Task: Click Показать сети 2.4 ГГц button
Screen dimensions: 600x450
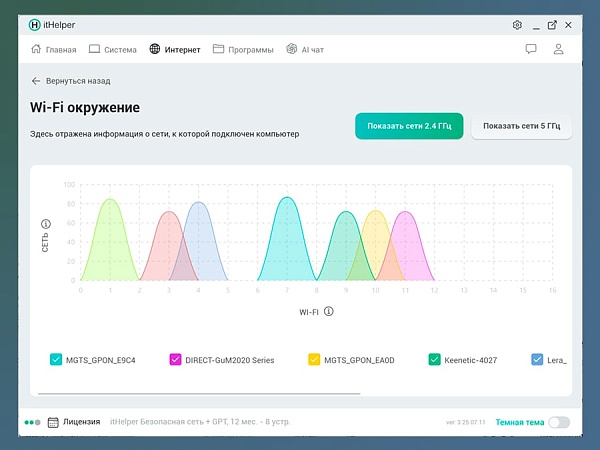Action: [x=409, y=126]
